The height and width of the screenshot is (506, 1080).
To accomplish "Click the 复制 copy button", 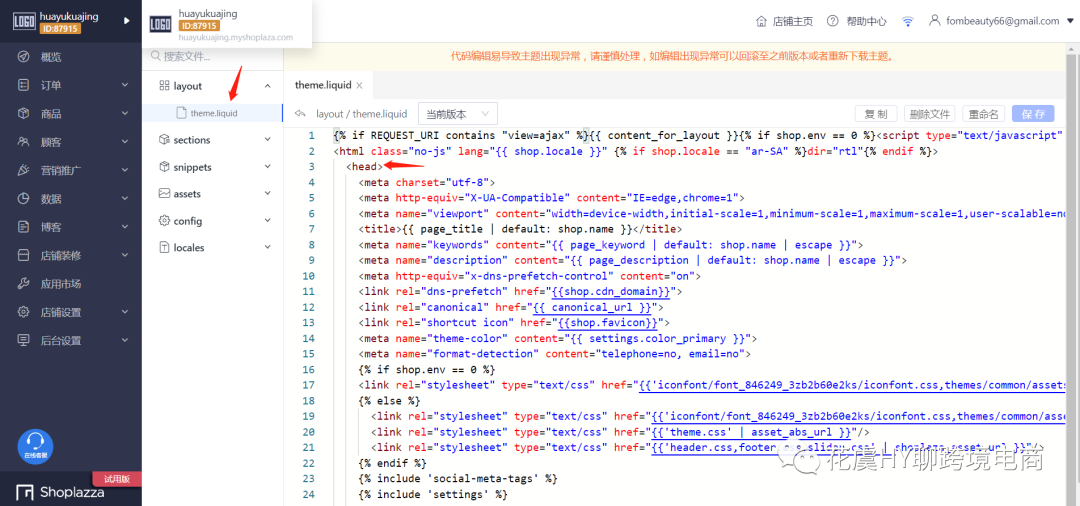I will (x=876, y=114).
